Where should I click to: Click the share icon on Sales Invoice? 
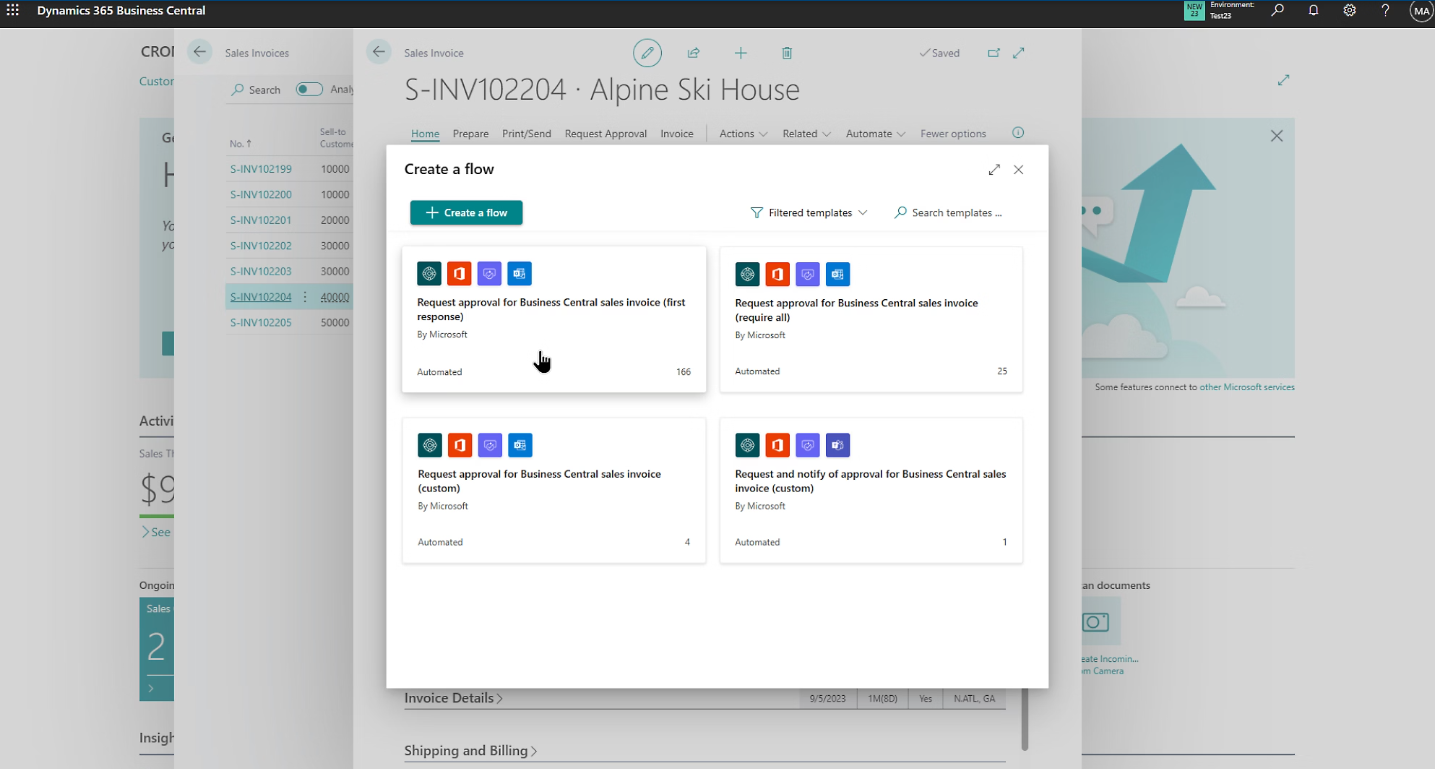pos(693,53)
